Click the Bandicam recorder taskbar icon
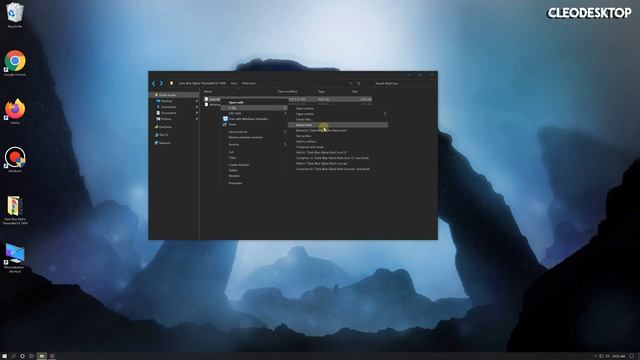The width and height of the screenshot is (640, 360). (52, 356)
